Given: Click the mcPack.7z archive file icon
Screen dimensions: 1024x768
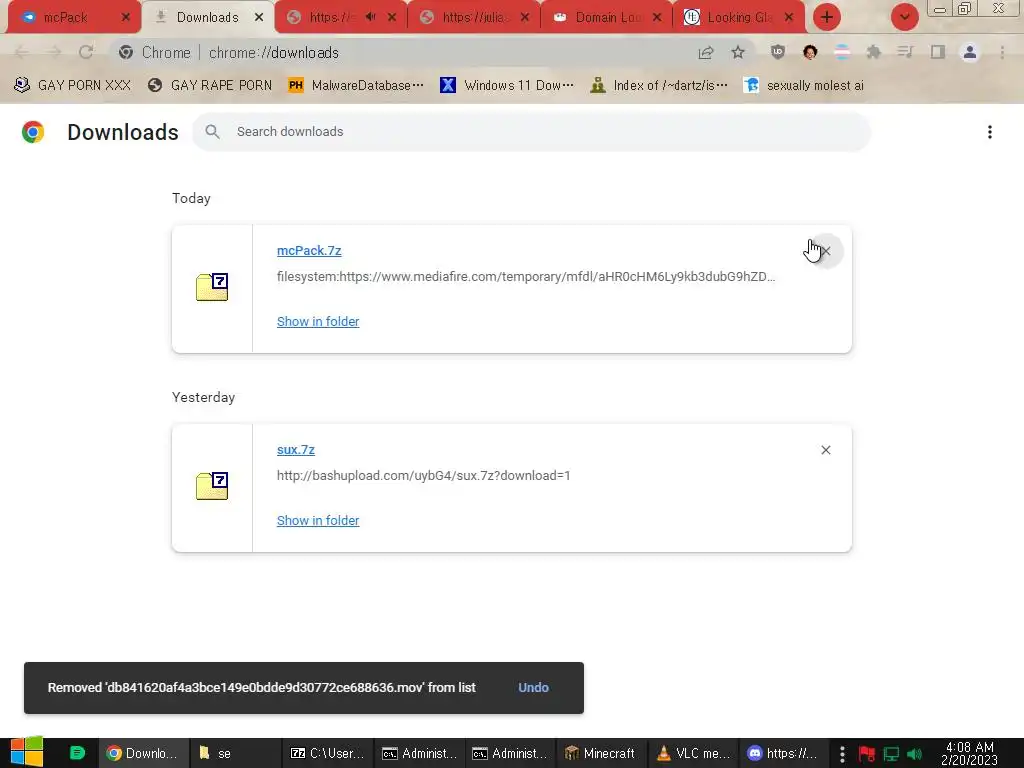Looking at the screenshot, I should (x=212, y=287).
